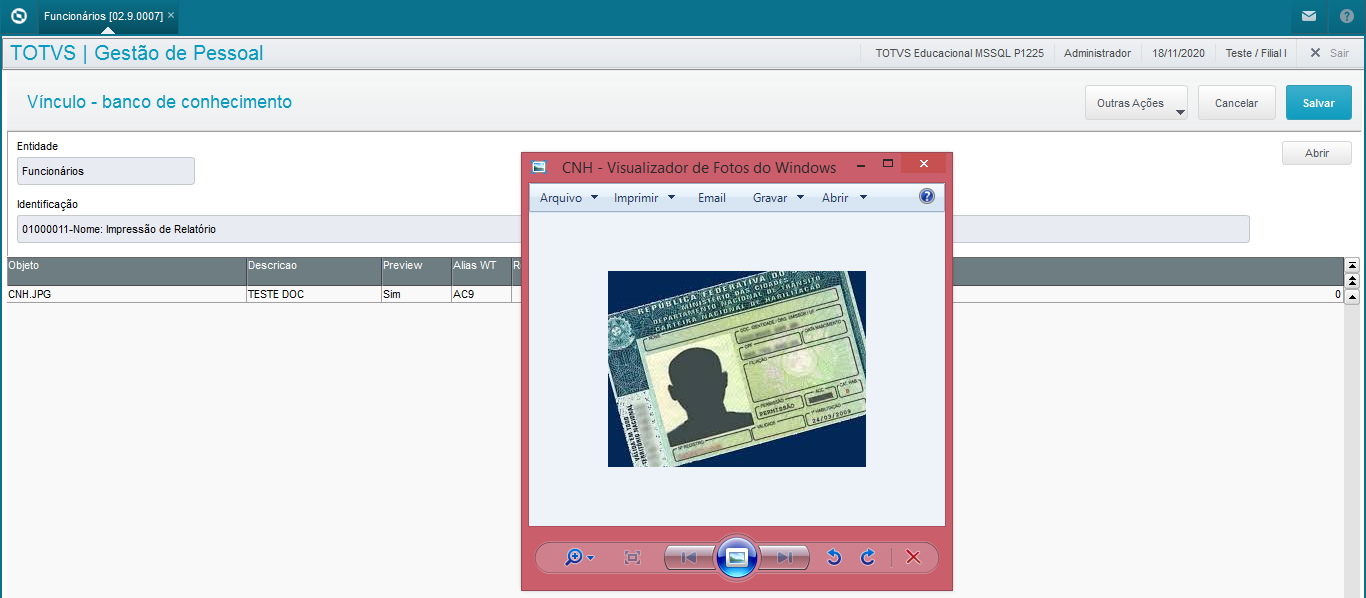Click the Abrir button beside Entidade
The width and height of the screenshot is (1366, 598).
1316,153
